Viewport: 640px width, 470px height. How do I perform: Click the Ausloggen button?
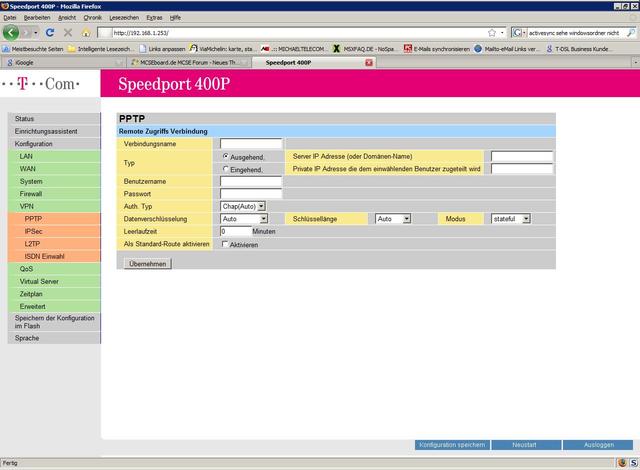[598, 445]
